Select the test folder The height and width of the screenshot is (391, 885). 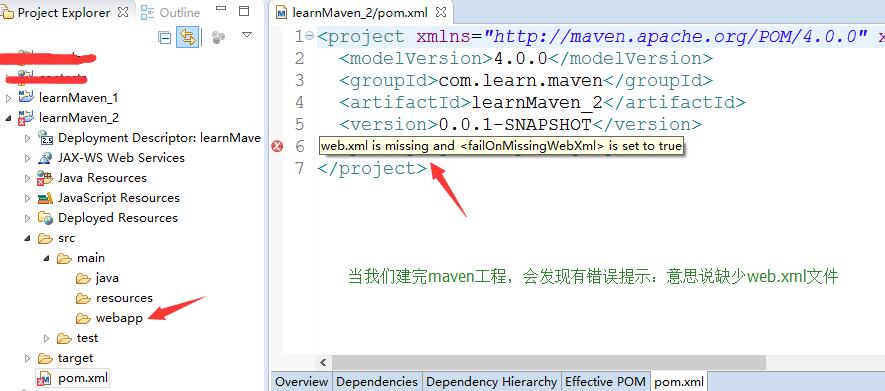[87, 338]
